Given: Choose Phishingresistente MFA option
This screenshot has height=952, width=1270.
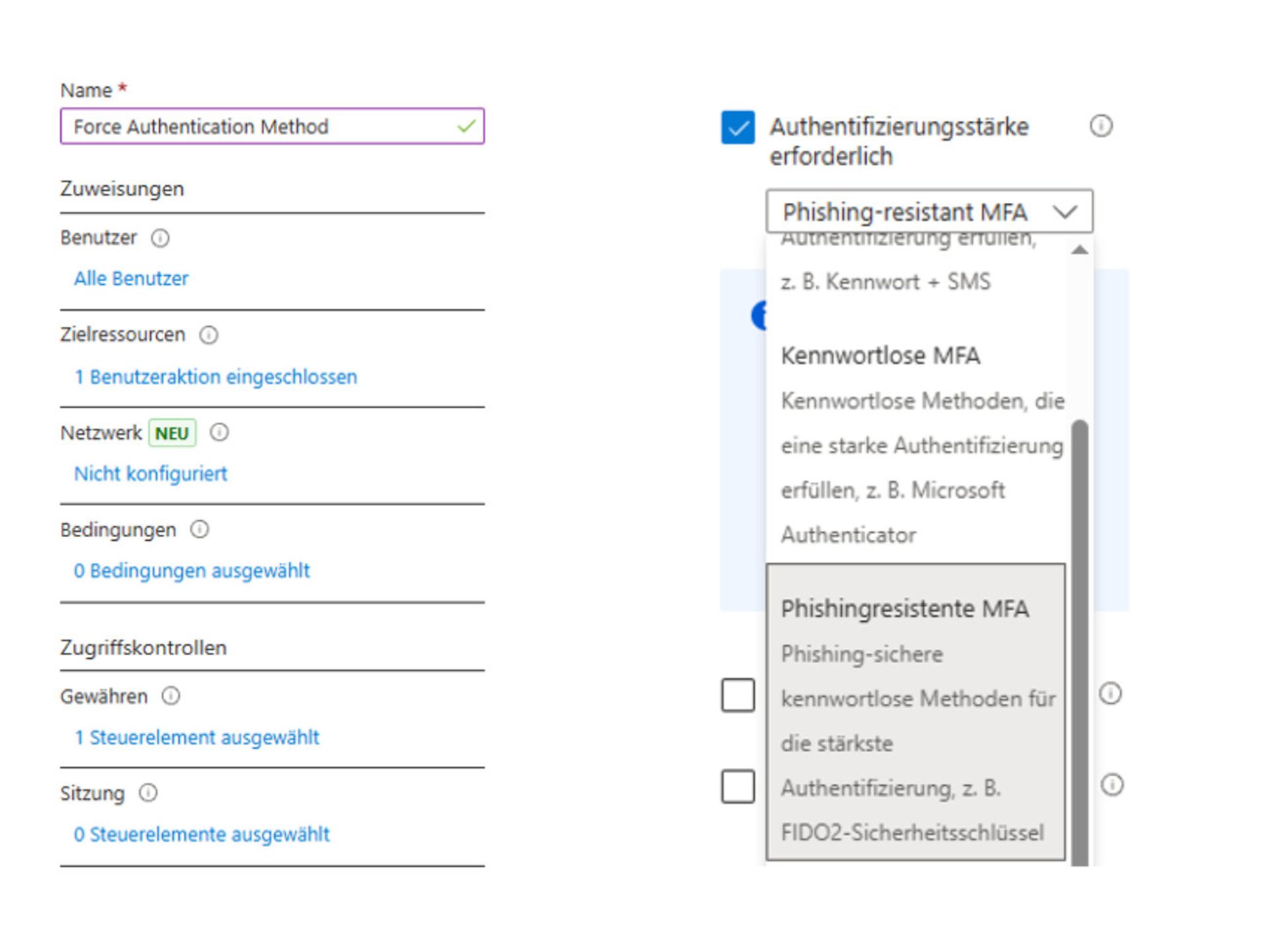Looking at the screenshot, I should point(906,608).
